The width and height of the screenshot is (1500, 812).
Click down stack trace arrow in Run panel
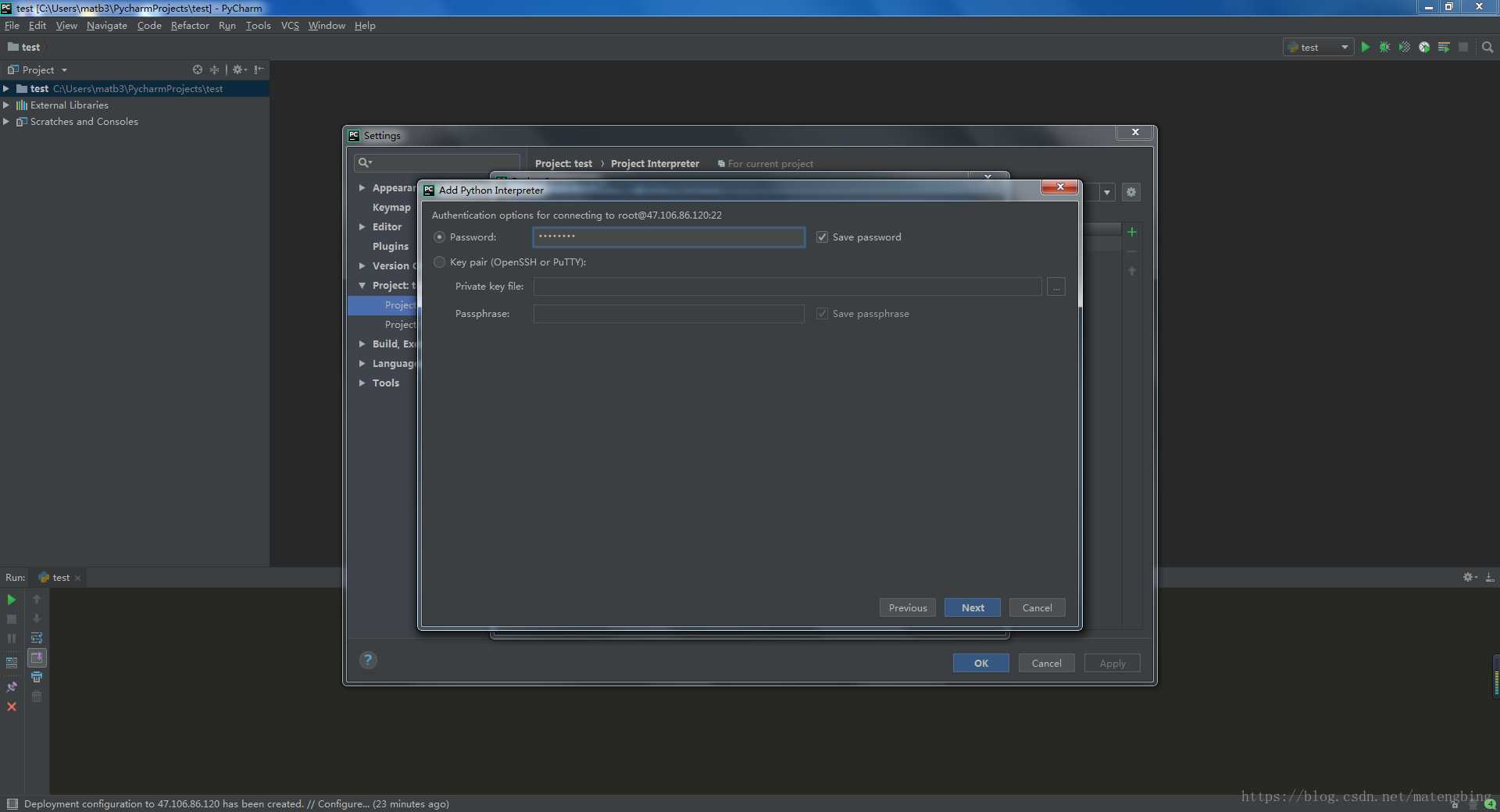37,618
